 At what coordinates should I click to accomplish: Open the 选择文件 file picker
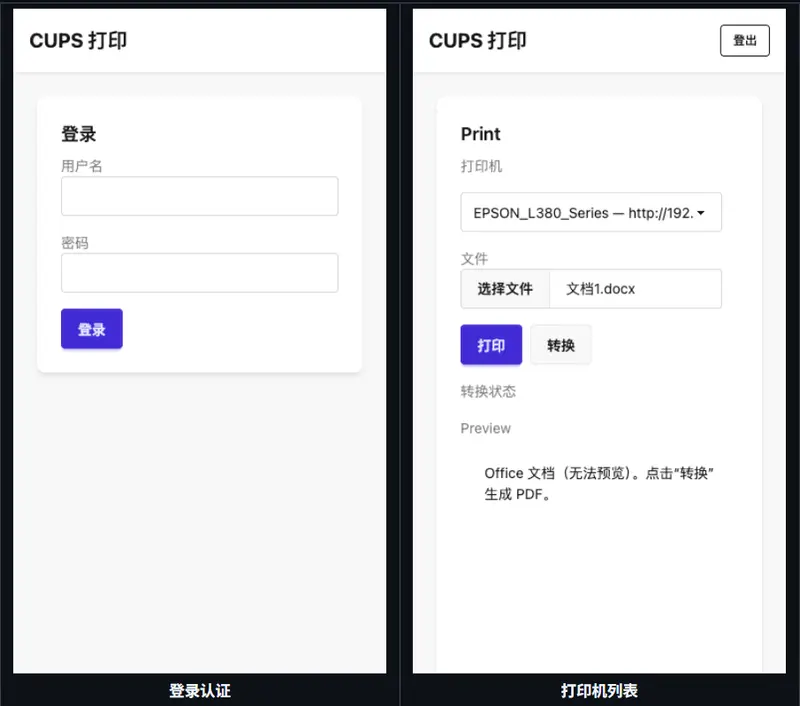click(504, 288)
